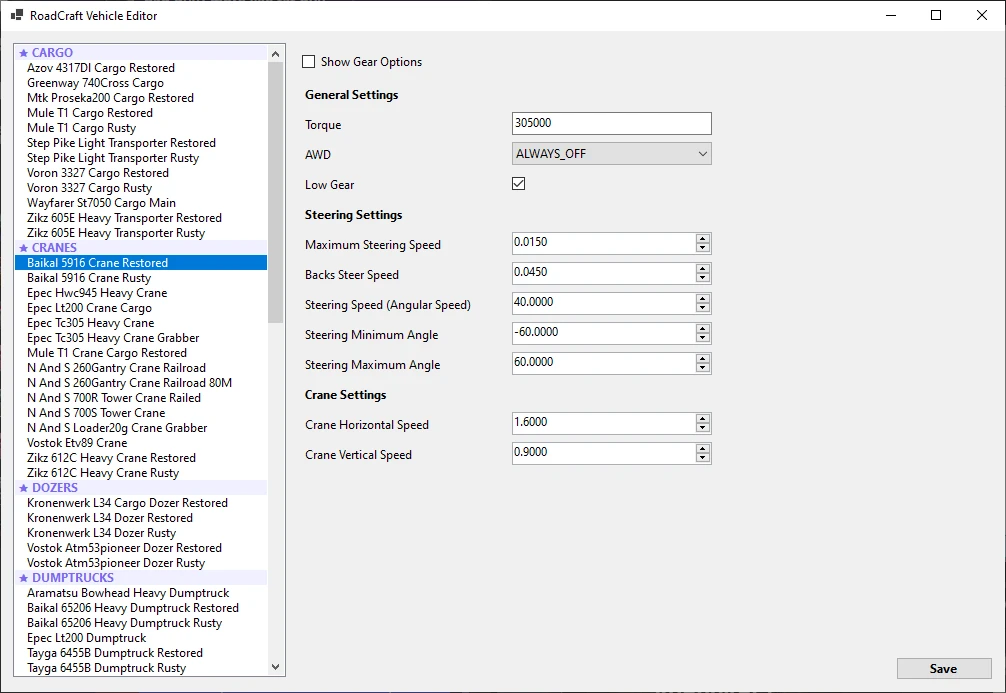Open the AWD dropdown
Image resolution: width=1006 pixels, height=693 pixels.
pos(611,153)
